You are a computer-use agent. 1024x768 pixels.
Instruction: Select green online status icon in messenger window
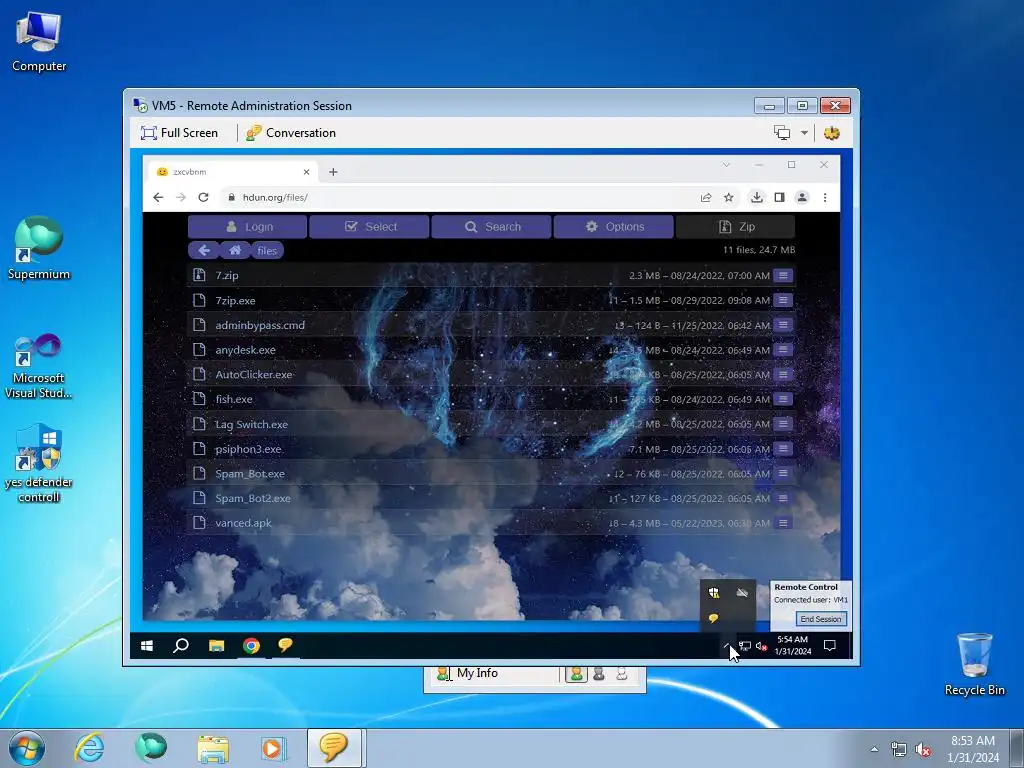click(577, 674)
